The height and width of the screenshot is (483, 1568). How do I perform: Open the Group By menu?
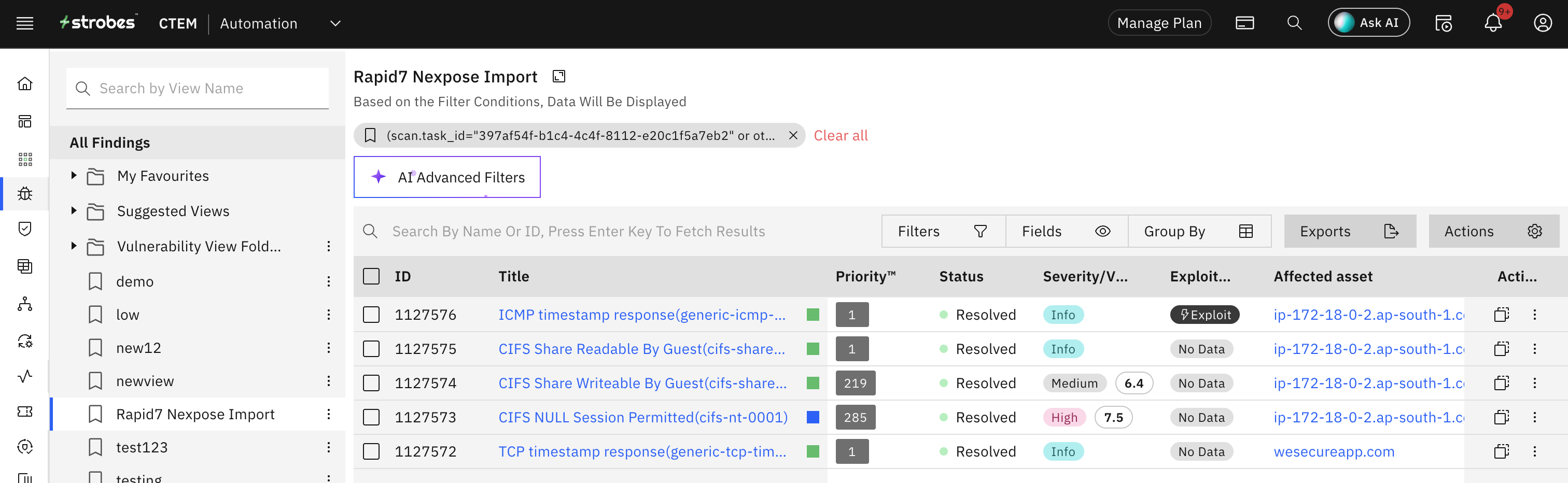[1198, 232]
